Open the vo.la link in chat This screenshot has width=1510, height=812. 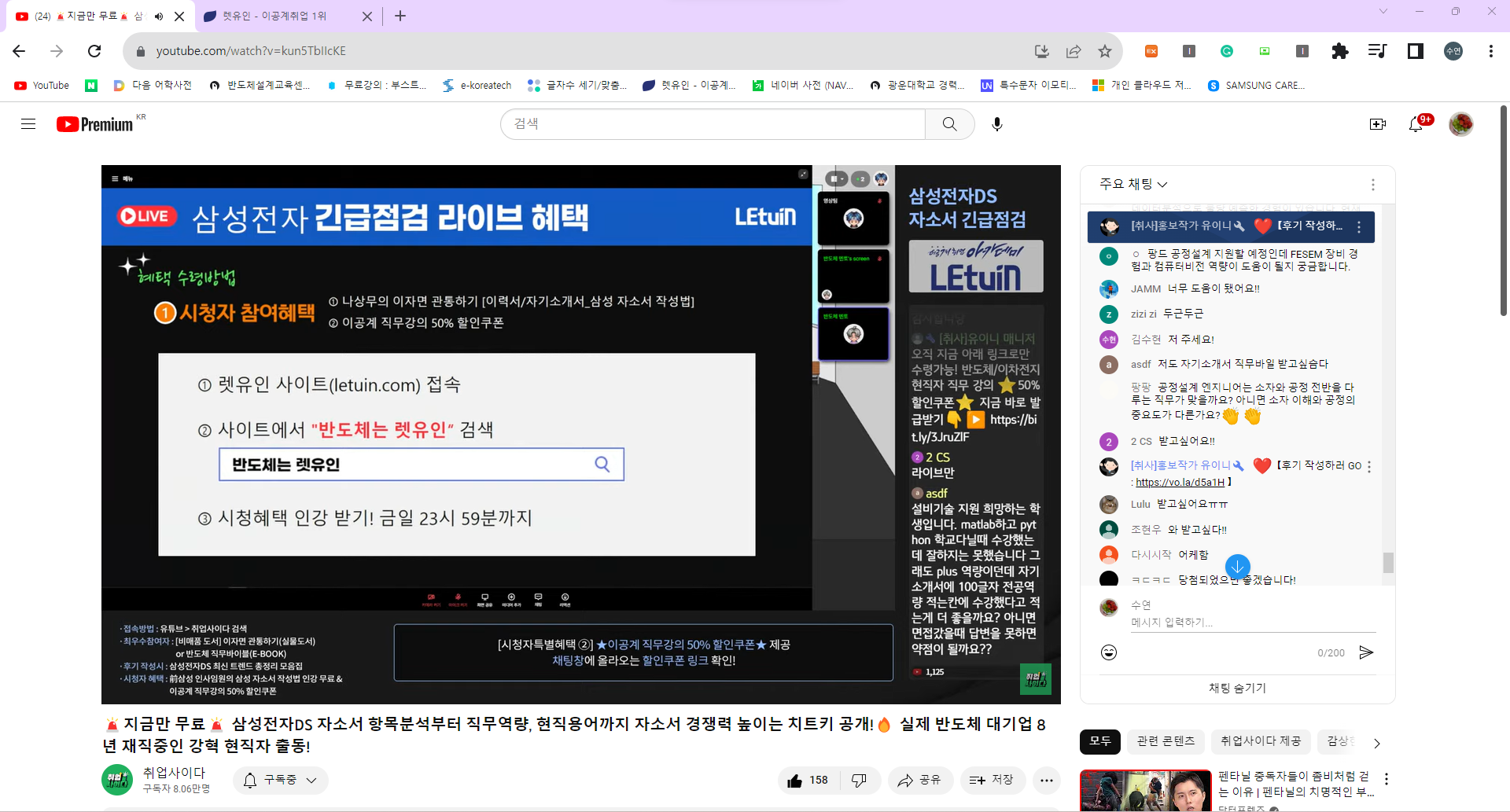pos(1180,482)
